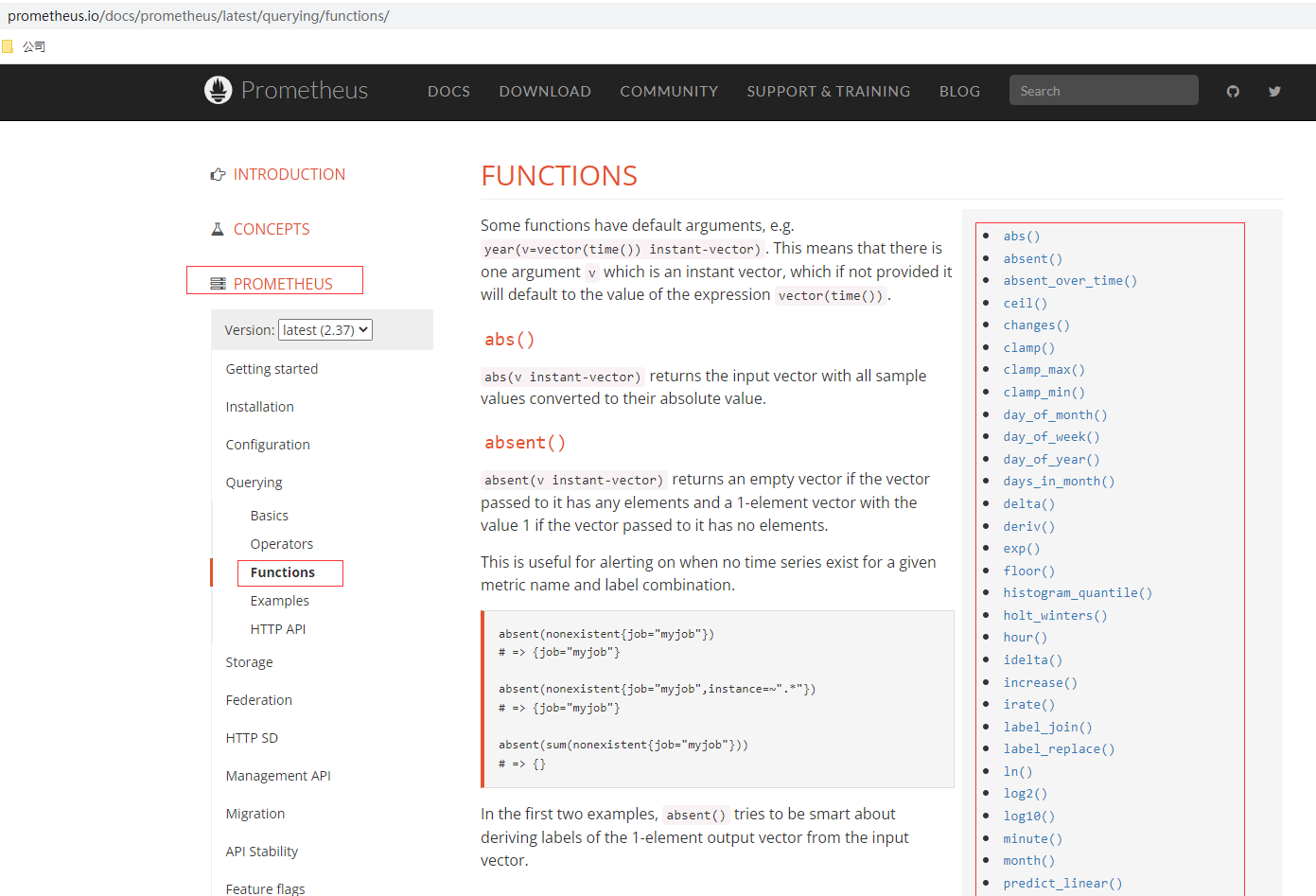
Task: Jump to delta() in contents list
Action: click(1029, 504)
